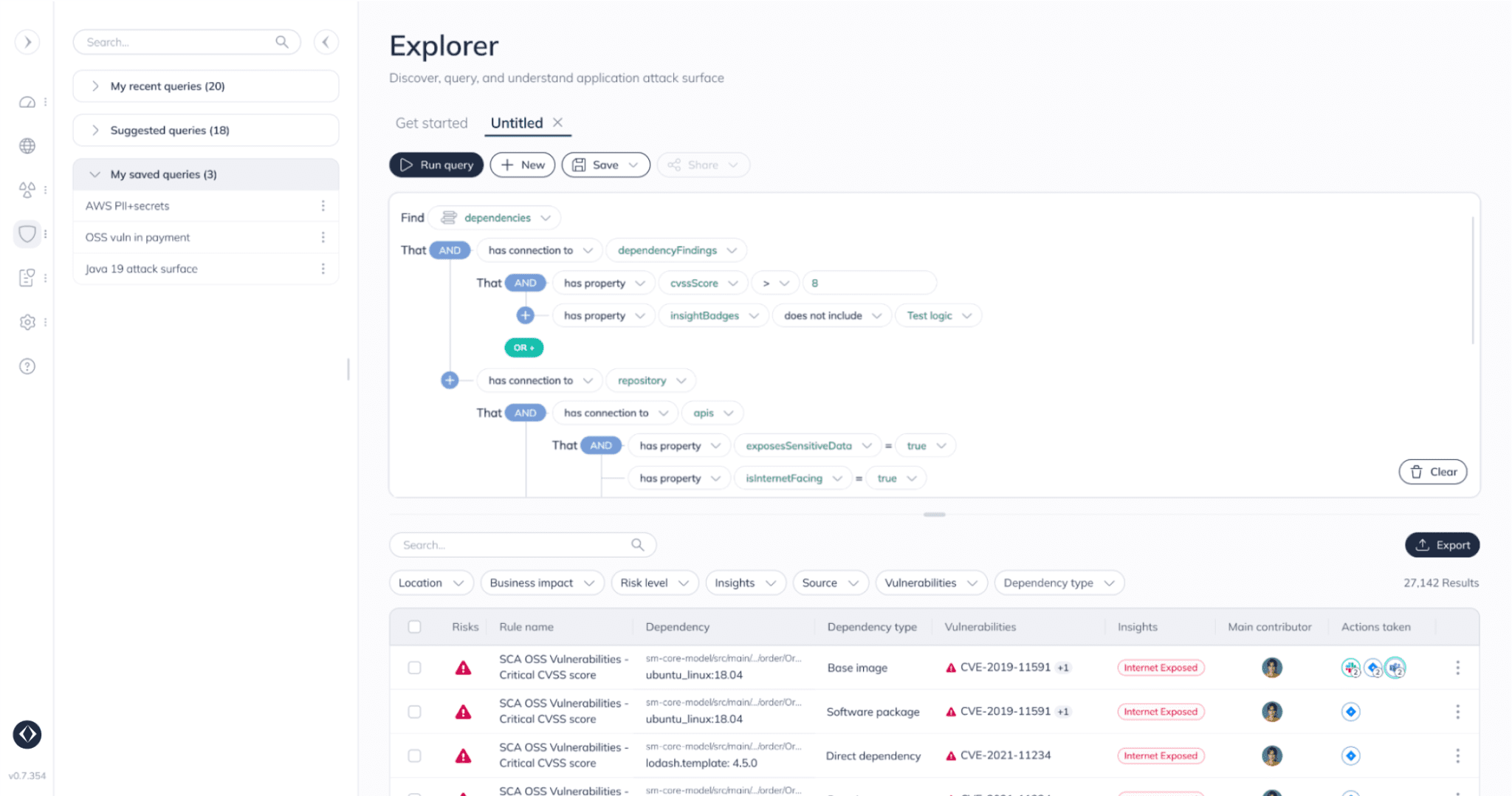1512x796 pixels.
Task: Click the cloud icon in left sidebar
Action: pos(27,102)
